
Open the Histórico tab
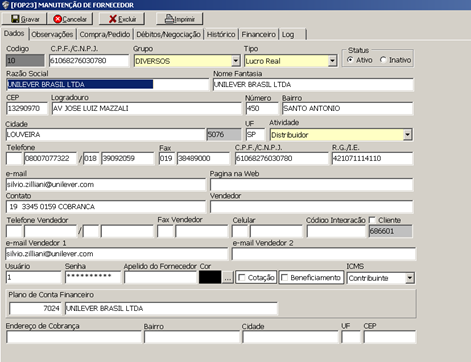coord(221,34)
